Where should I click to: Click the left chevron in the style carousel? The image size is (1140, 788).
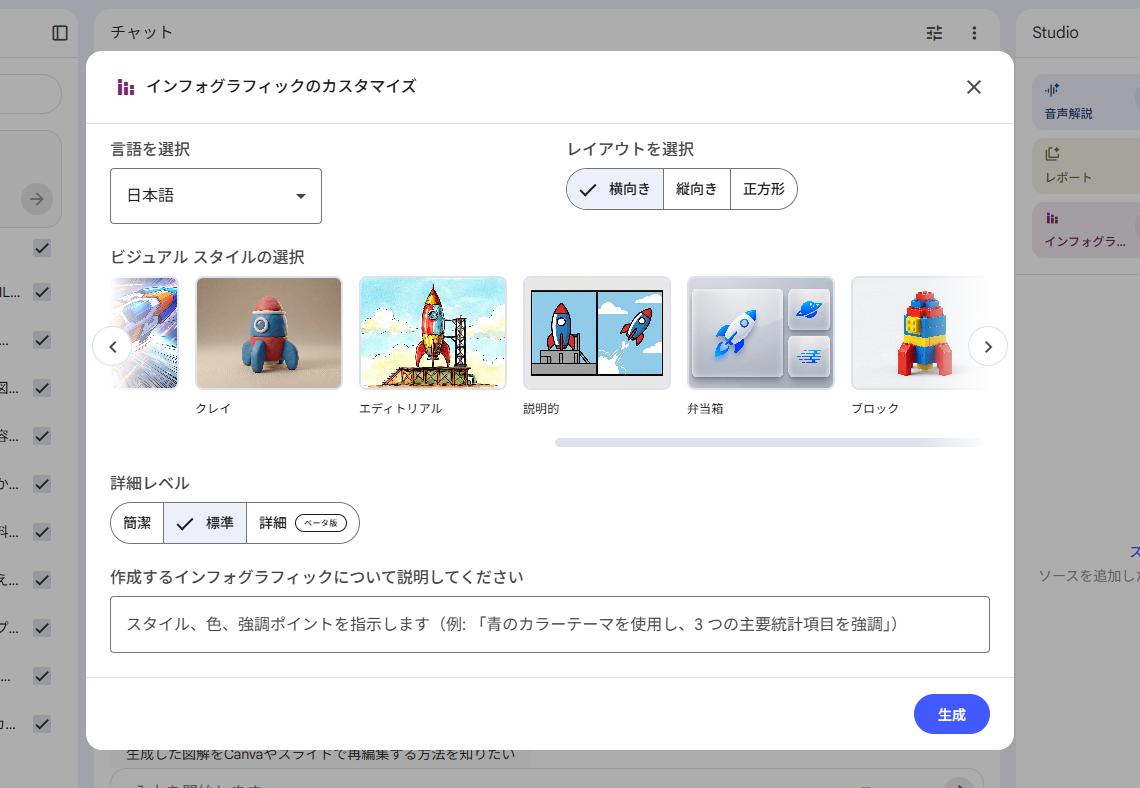point(113,346)
